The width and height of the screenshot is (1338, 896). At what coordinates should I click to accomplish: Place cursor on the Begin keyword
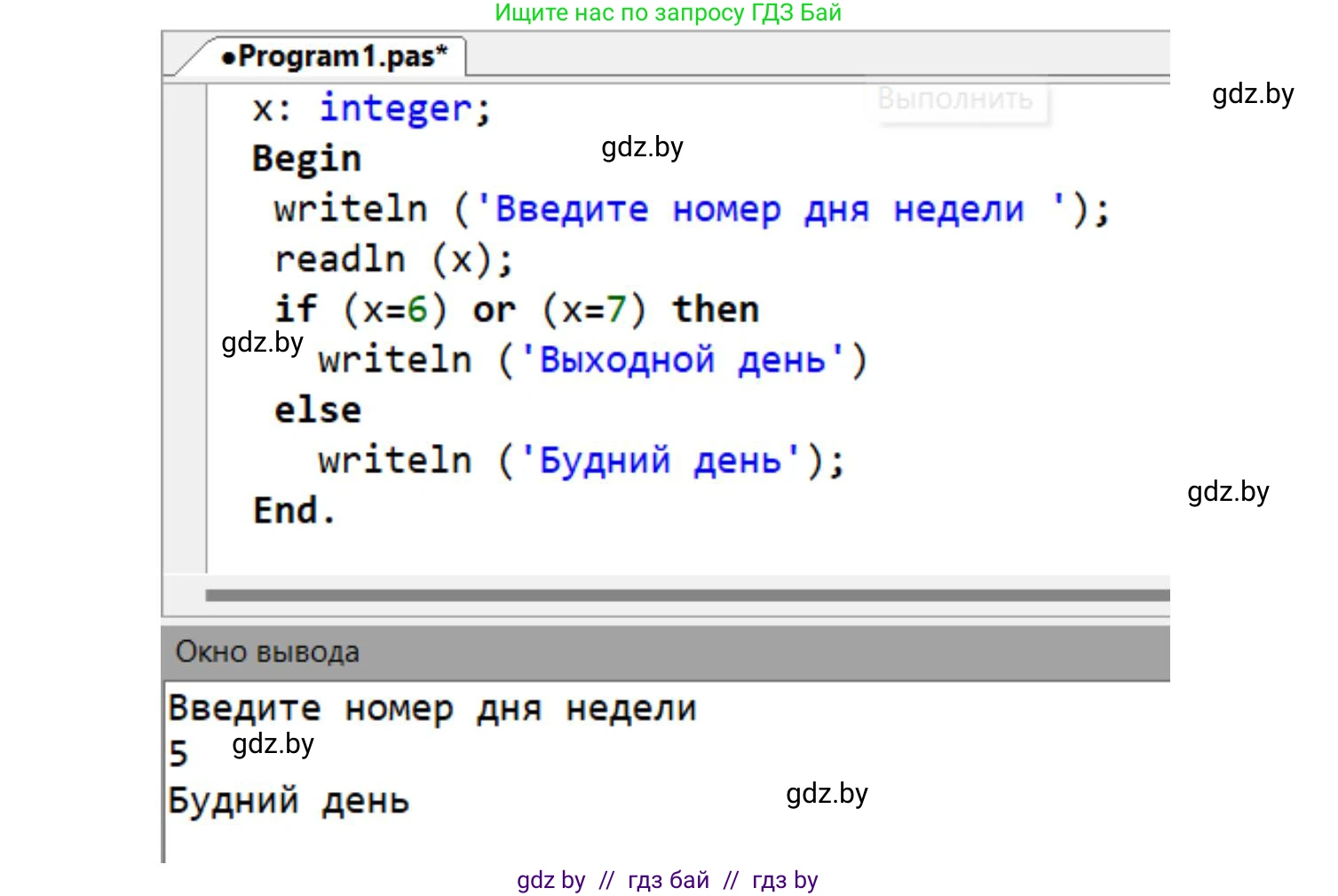(x=306, y=159)
